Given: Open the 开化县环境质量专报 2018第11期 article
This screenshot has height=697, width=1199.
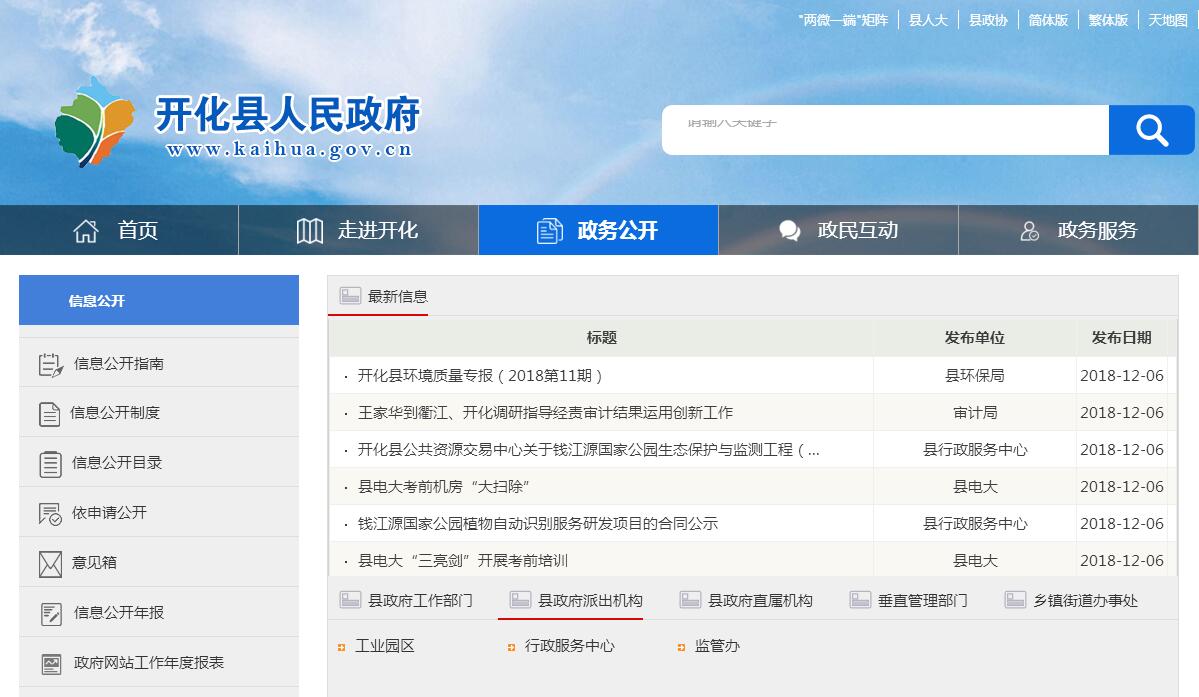Looking at the screenshot, I should [480, 376].
